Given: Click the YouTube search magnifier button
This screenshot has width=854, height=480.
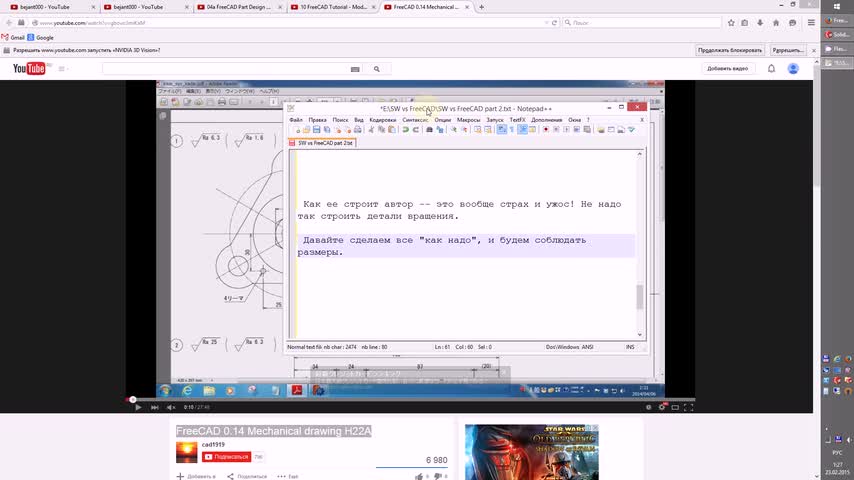Looking at the screenshot, I should (377, 69).
